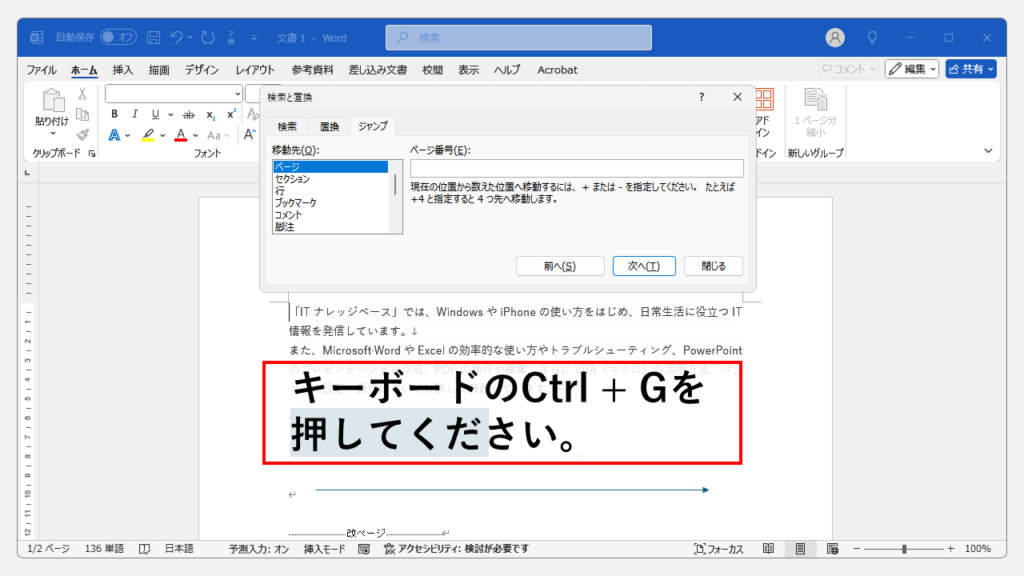Toggle the AutoSave switch
Viewport: 1024px width, 576px height.
[x=118, y=38]
